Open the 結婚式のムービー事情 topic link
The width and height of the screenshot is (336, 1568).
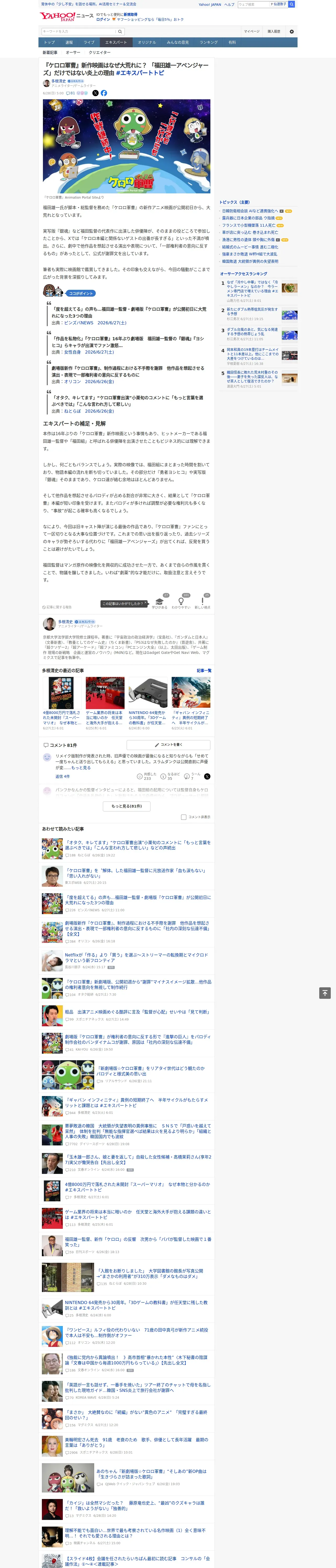click(x=250, y=247)
